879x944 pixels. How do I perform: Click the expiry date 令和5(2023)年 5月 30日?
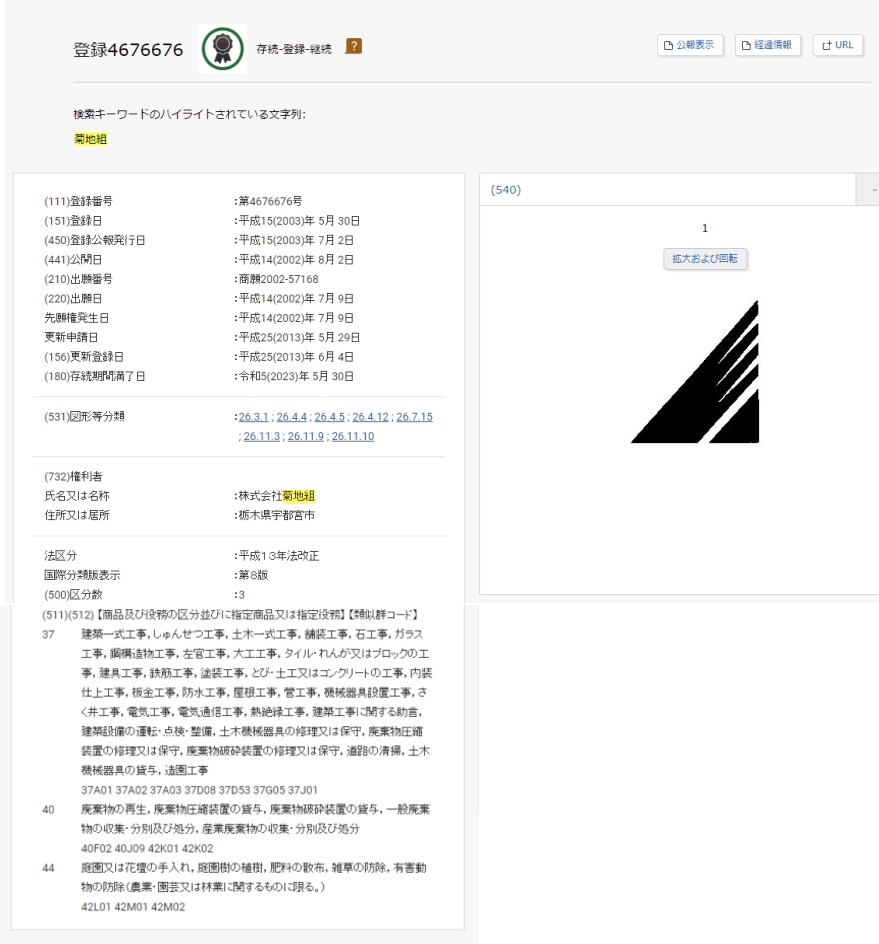pyautogui.click(x=296, y=376)
